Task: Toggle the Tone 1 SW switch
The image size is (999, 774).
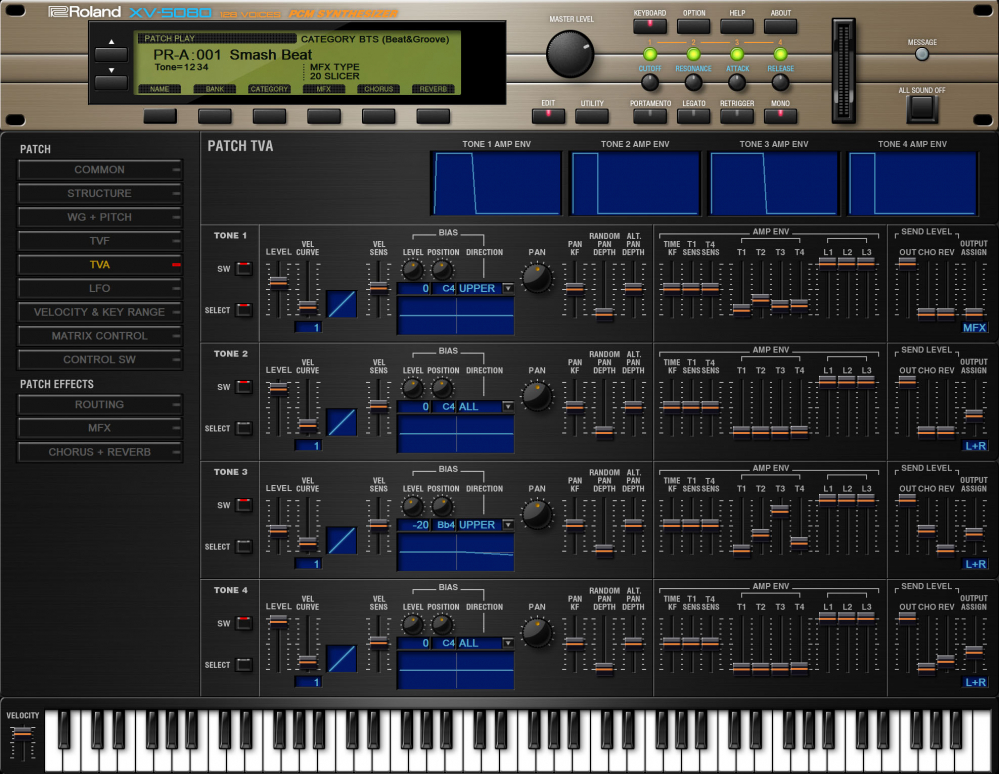Action: pyautogui.click(x=244, y=269)
